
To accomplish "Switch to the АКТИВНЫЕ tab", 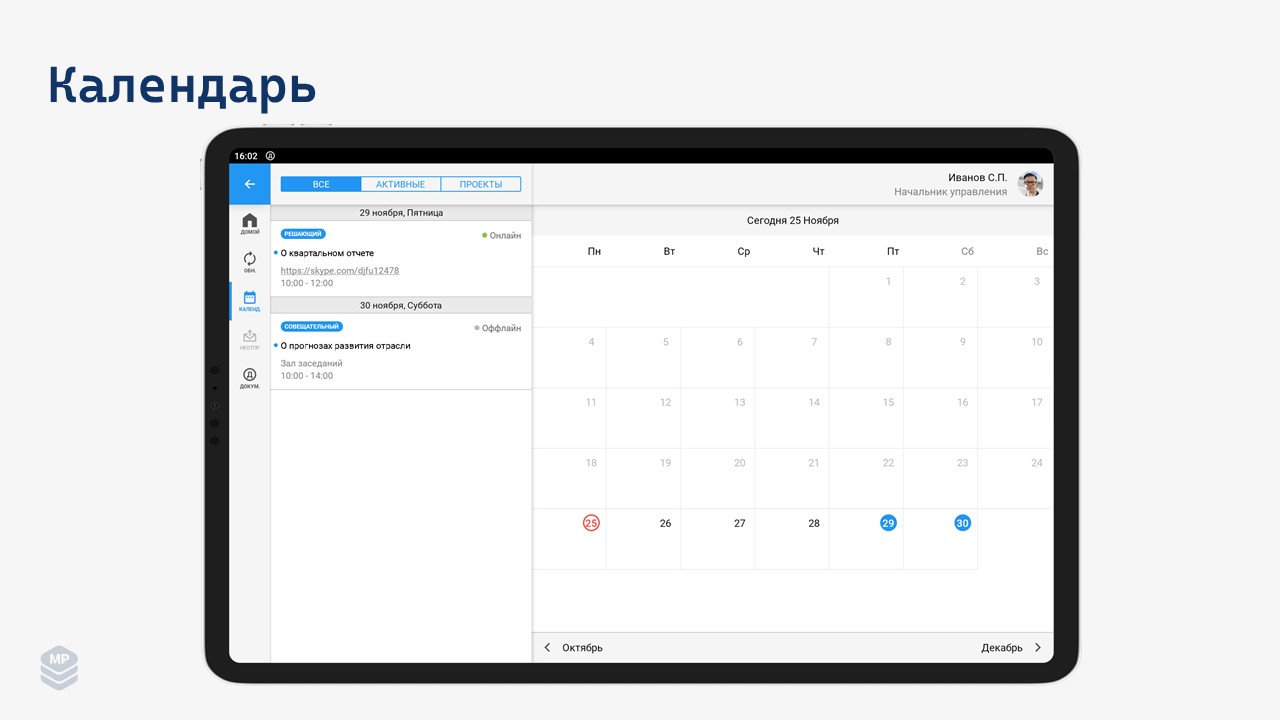I will coord(400,184).
